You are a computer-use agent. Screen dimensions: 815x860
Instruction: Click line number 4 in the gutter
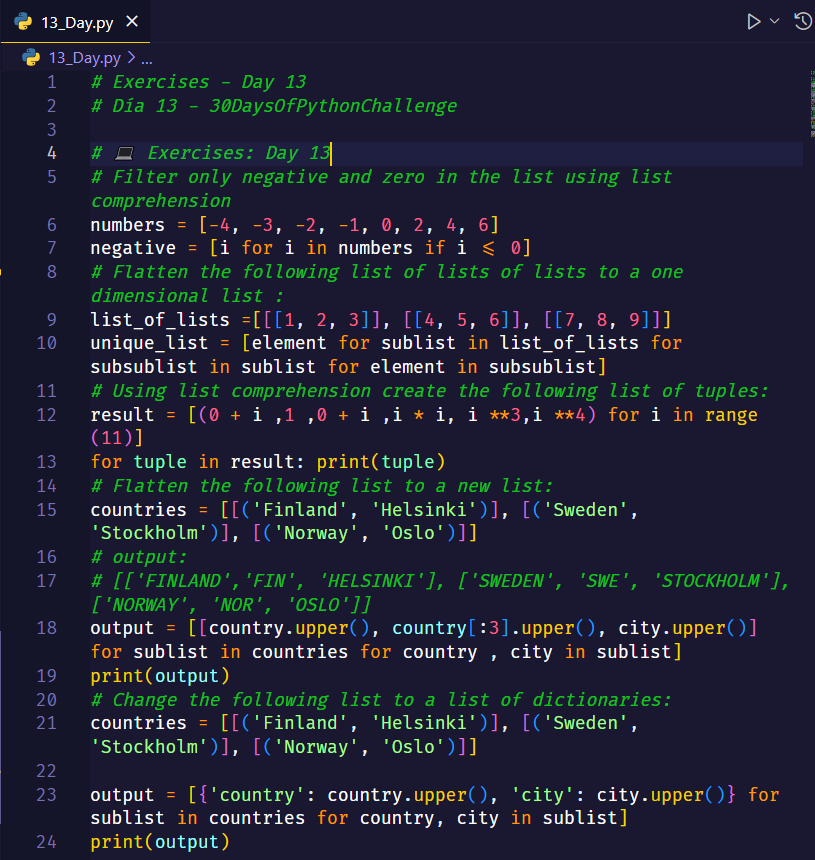(52, 153)
